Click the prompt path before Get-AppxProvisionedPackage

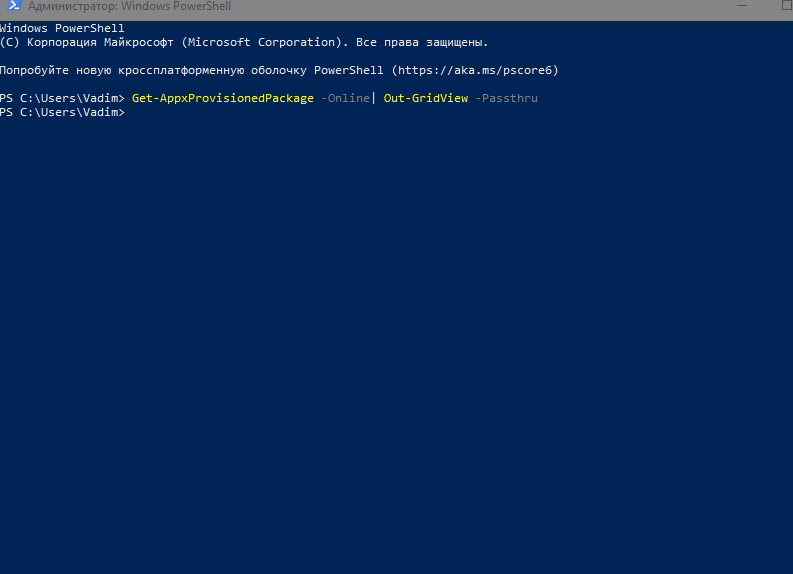[62, 98]
